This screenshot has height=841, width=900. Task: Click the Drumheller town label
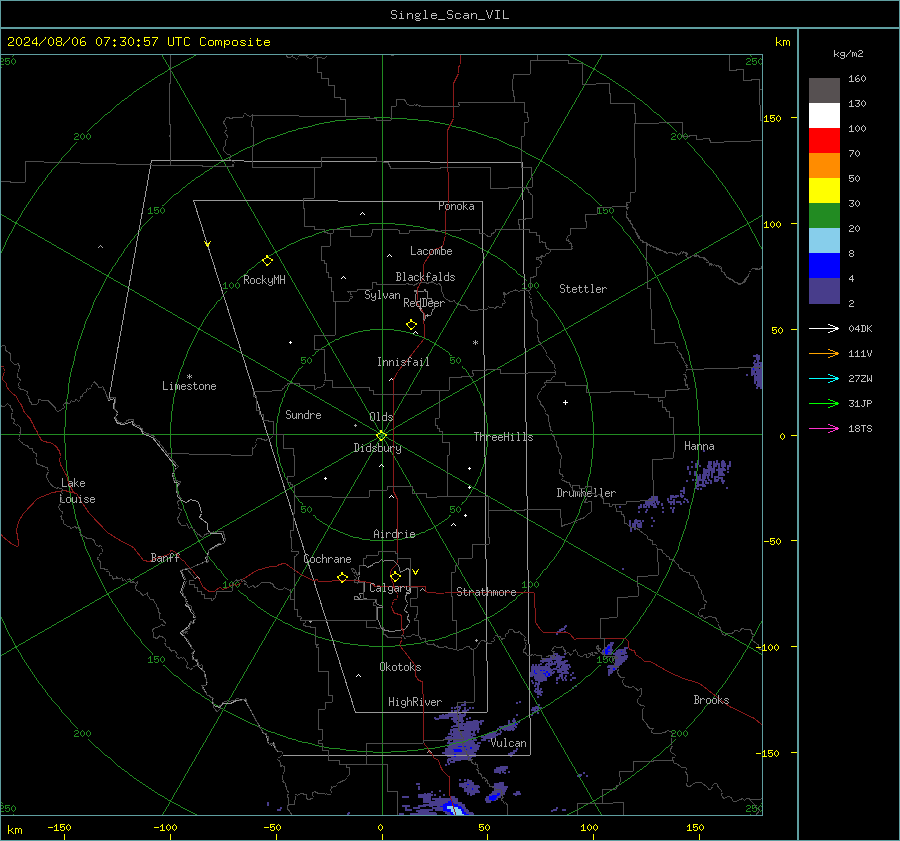point(586,493)
